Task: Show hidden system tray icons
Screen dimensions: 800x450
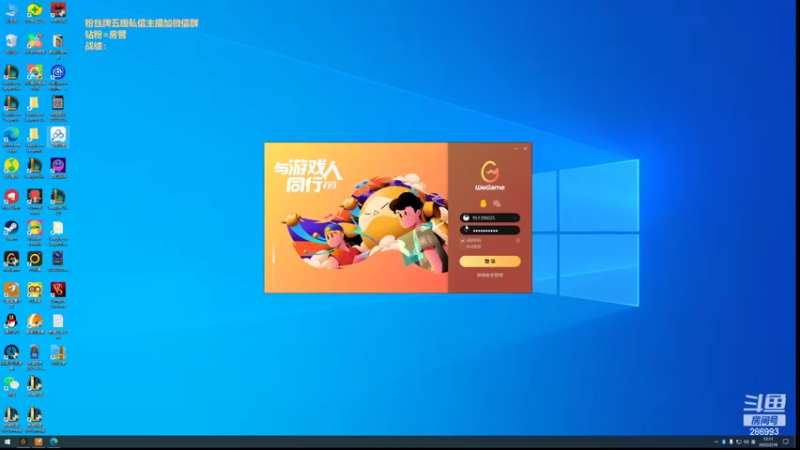Action: tap(716, 442)
